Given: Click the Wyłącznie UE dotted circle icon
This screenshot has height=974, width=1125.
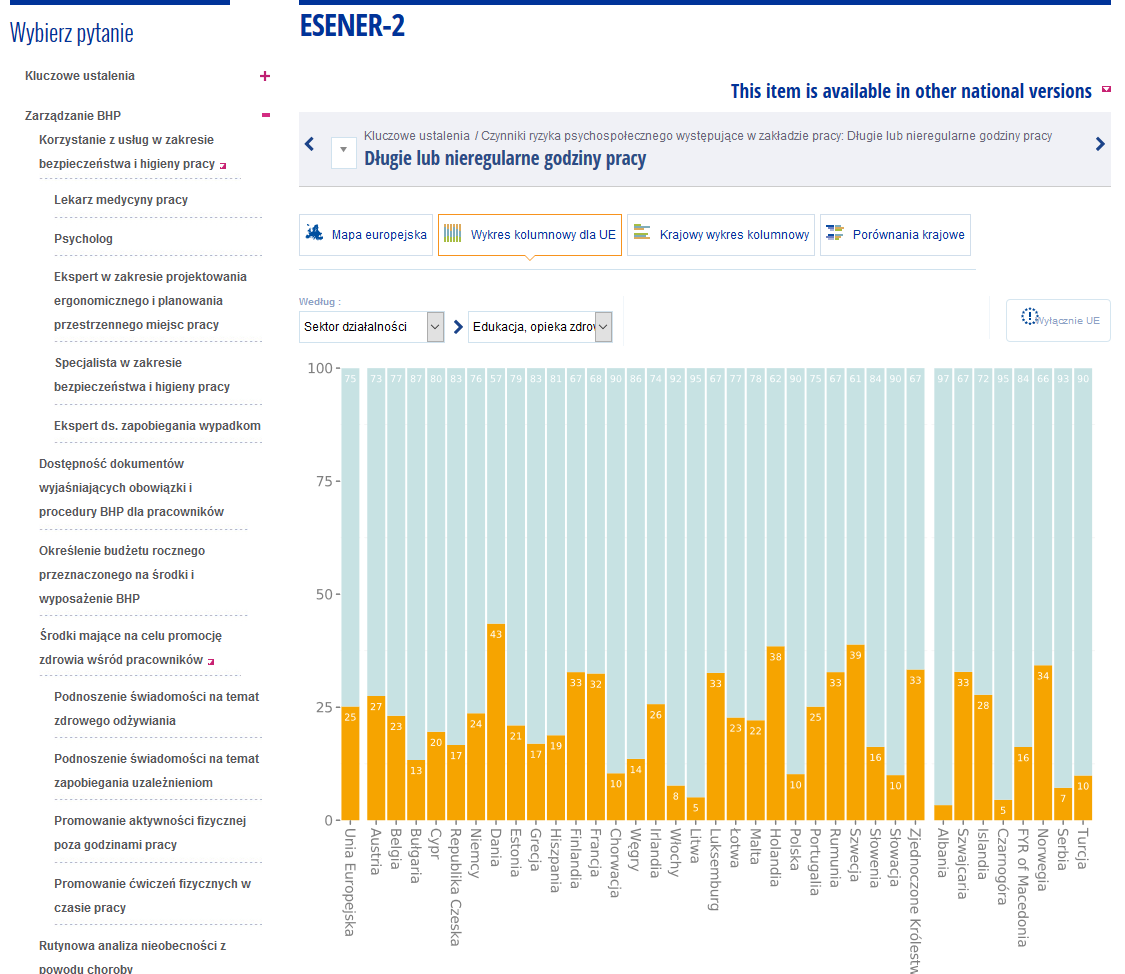Looking at the screenshot, I should point(1030,316).
